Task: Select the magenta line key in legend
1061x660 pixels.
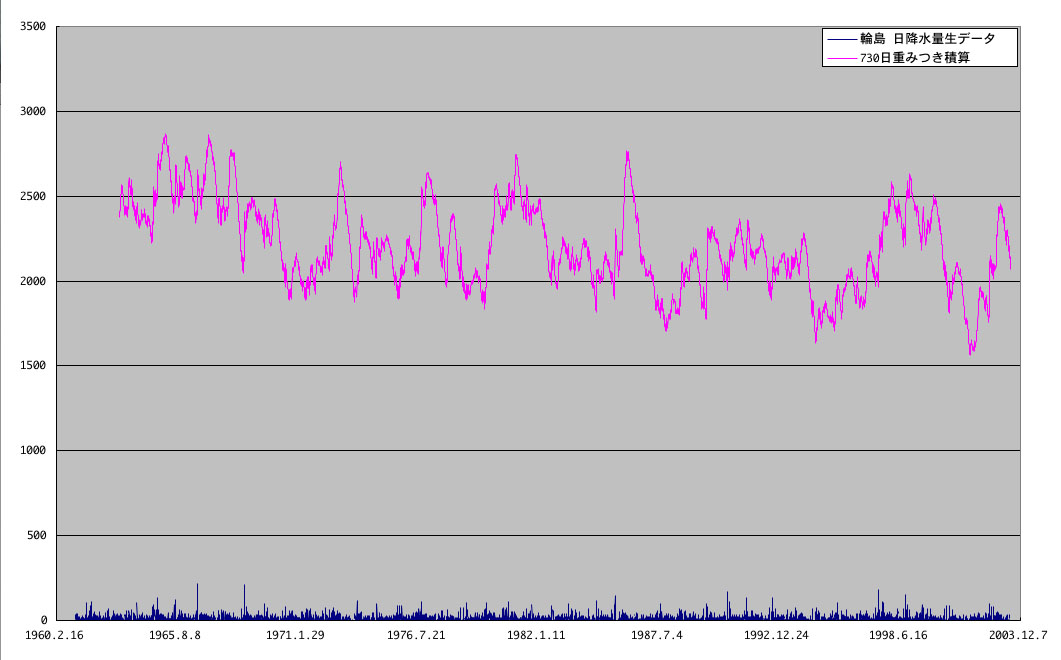Action: pyautogui.click(x=842, y=59)
